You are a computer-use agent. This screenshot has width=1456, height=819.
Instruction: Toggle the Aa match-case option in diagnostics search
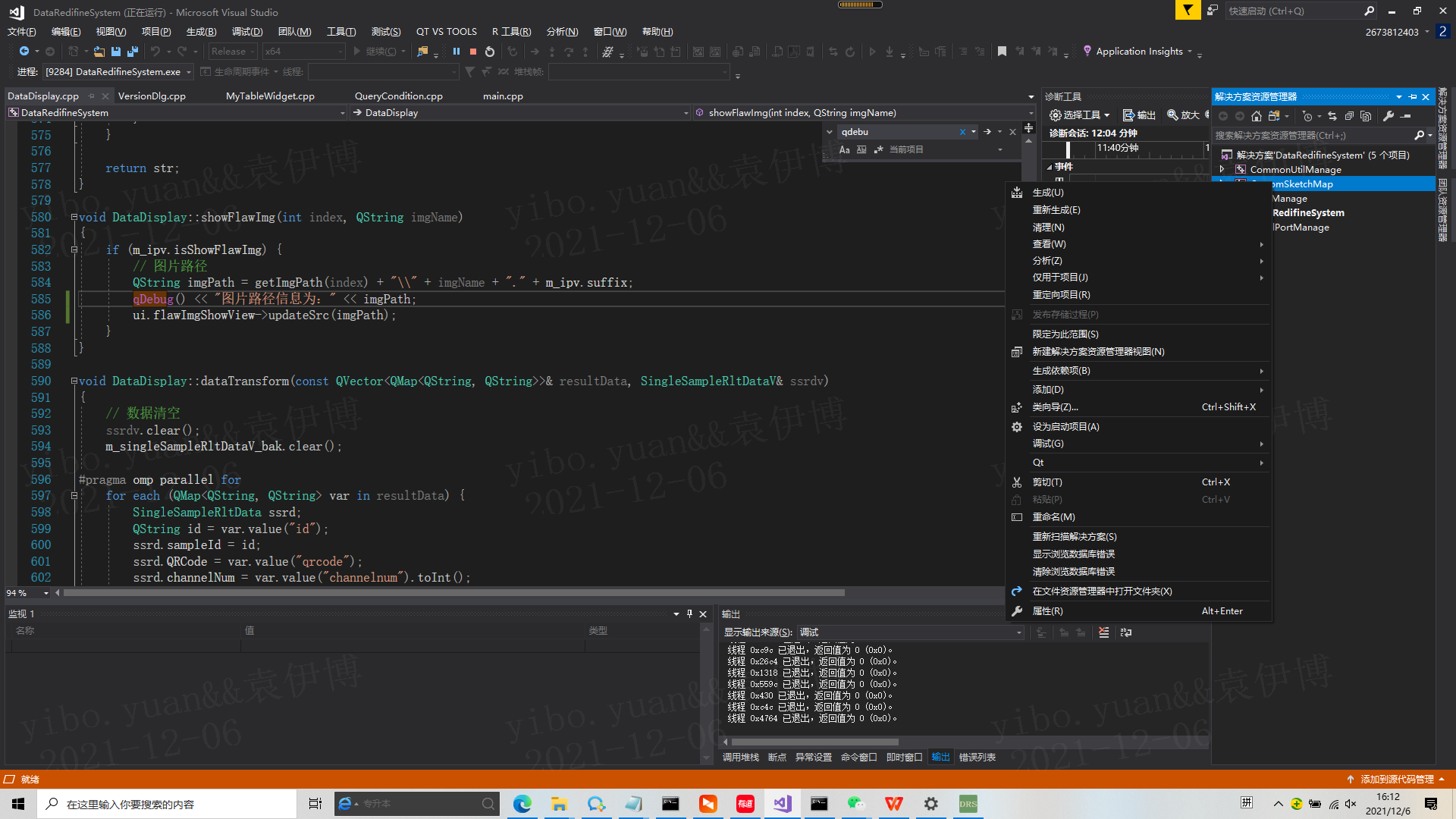point(845,149)
